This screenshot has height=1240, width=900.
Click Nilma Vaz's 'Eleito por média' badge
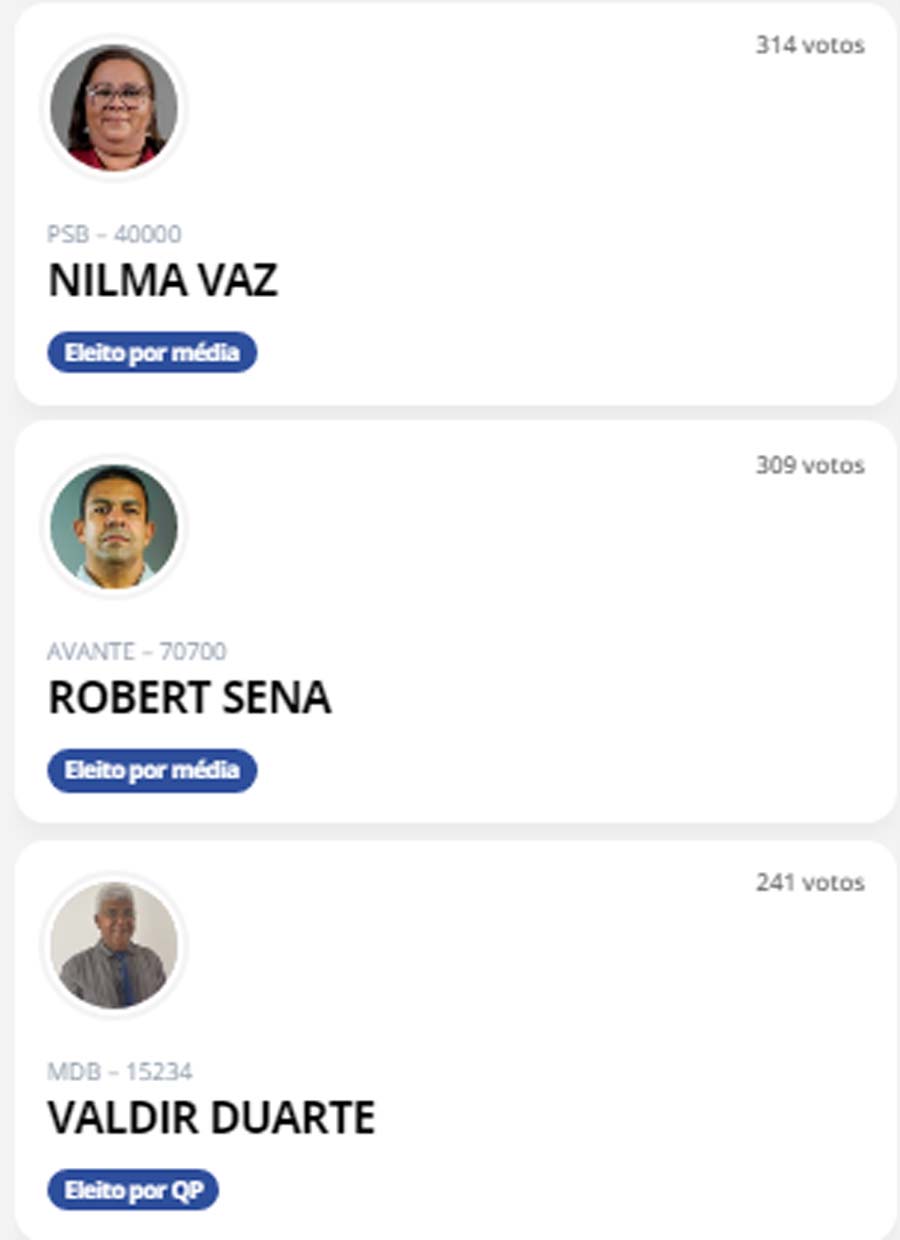coord(152,353)
